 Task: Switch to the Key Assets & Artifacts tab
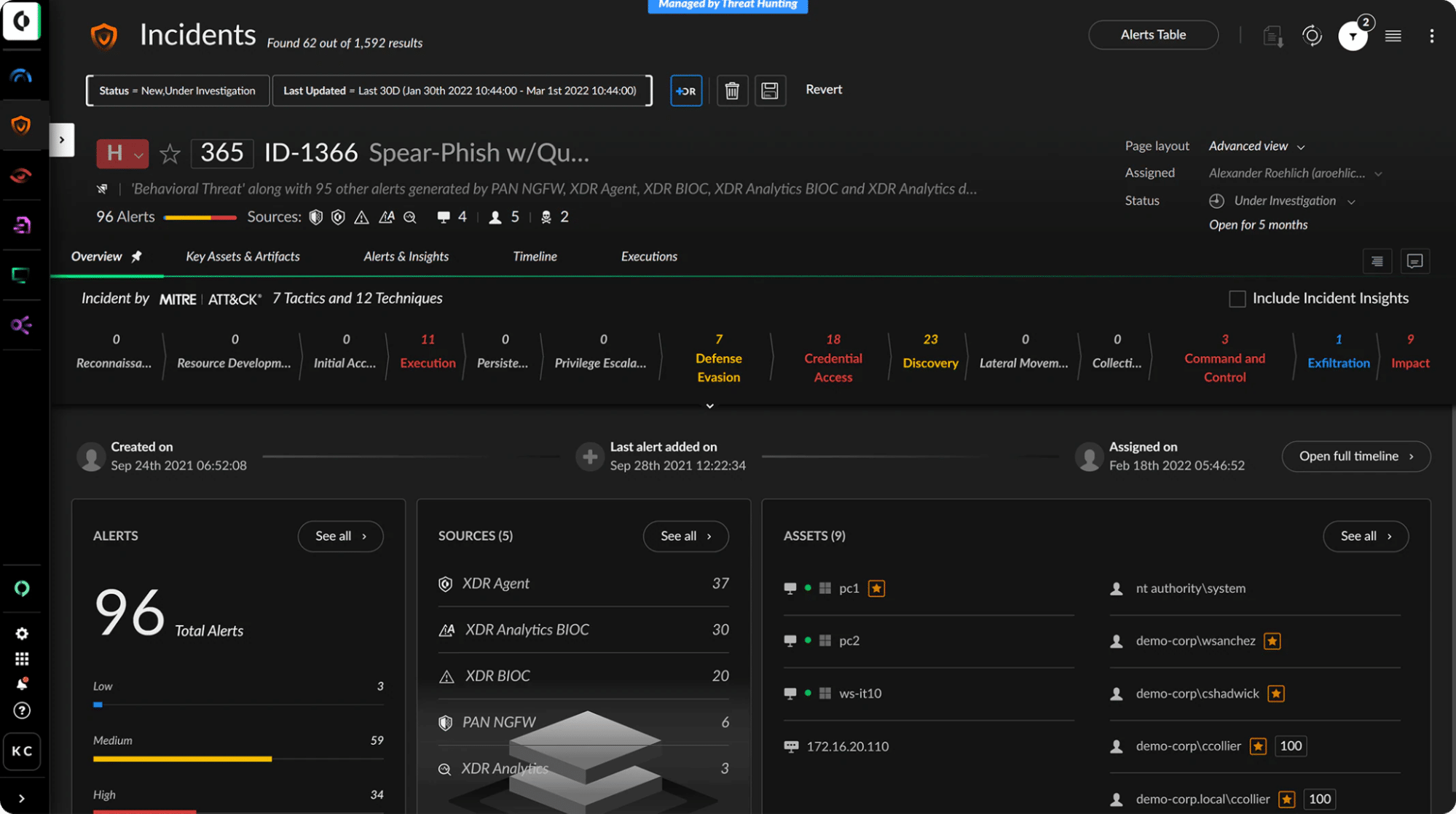(243, 256)
